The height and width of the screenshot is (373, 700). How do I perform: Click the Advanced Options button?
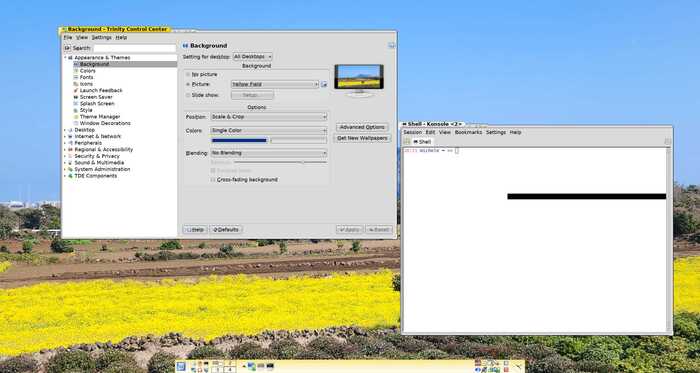pyautogui.click(x=362, y=127)
